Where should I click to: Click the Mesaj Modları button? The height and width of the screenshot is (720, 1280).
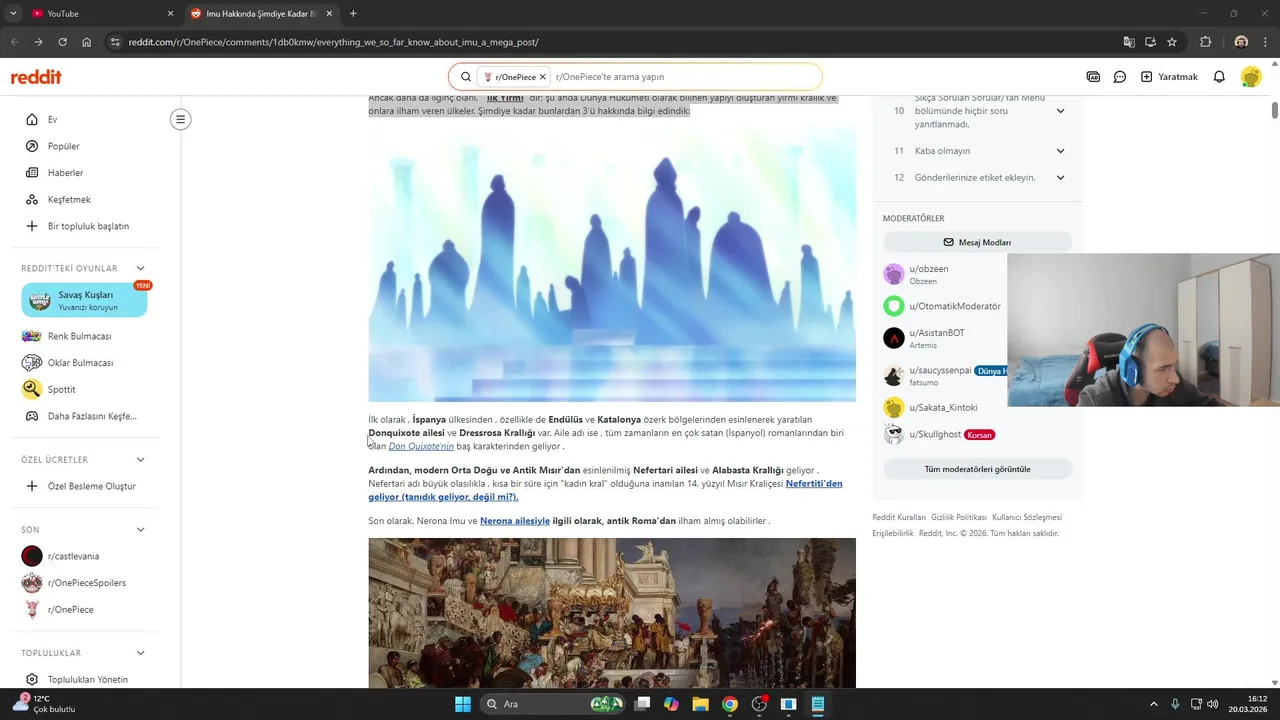pos(977,242)
